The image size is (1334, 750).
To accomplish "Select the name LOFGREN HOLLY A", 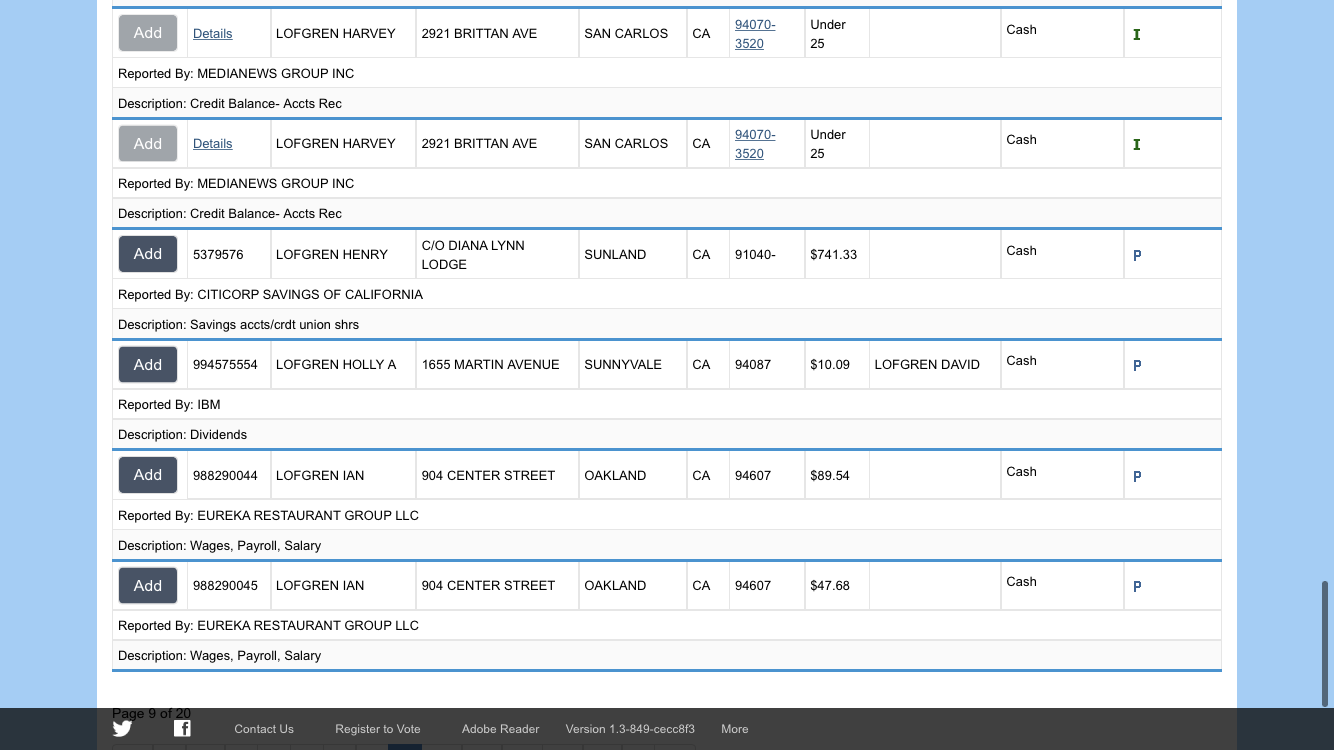I will tap(336, 365).
